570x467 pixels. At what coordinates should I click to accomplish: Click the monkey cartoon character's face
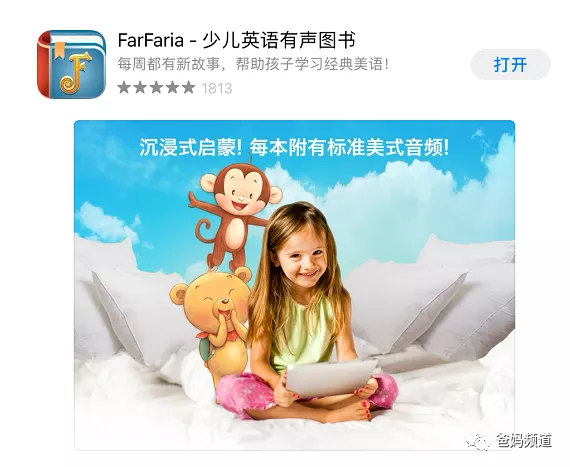click(x=240, y=193)
